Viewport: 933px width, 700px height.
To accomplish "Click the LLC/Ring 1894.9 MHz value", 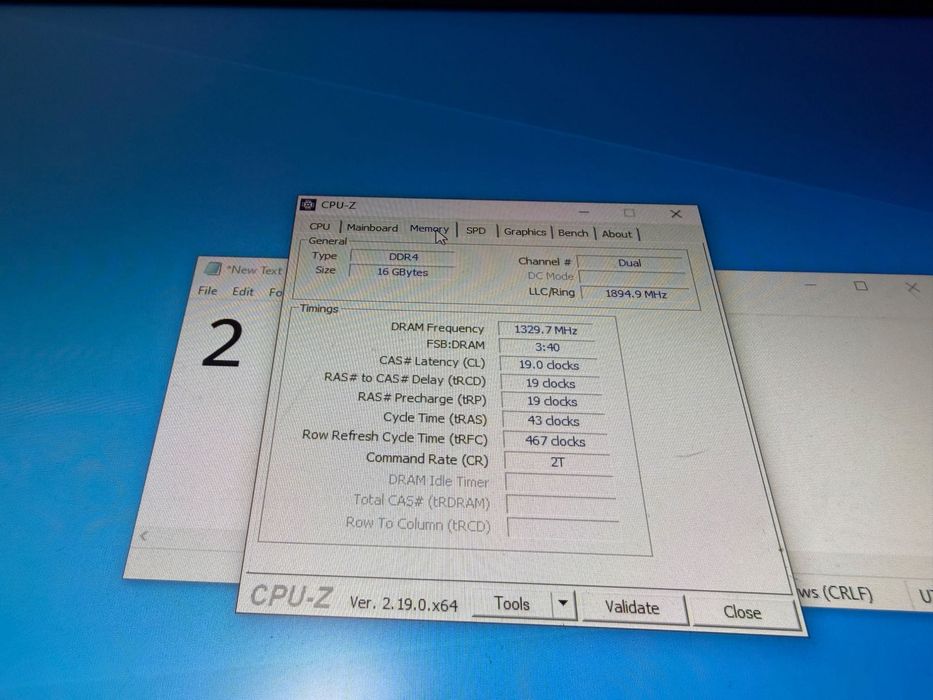I will pos(635,293).
